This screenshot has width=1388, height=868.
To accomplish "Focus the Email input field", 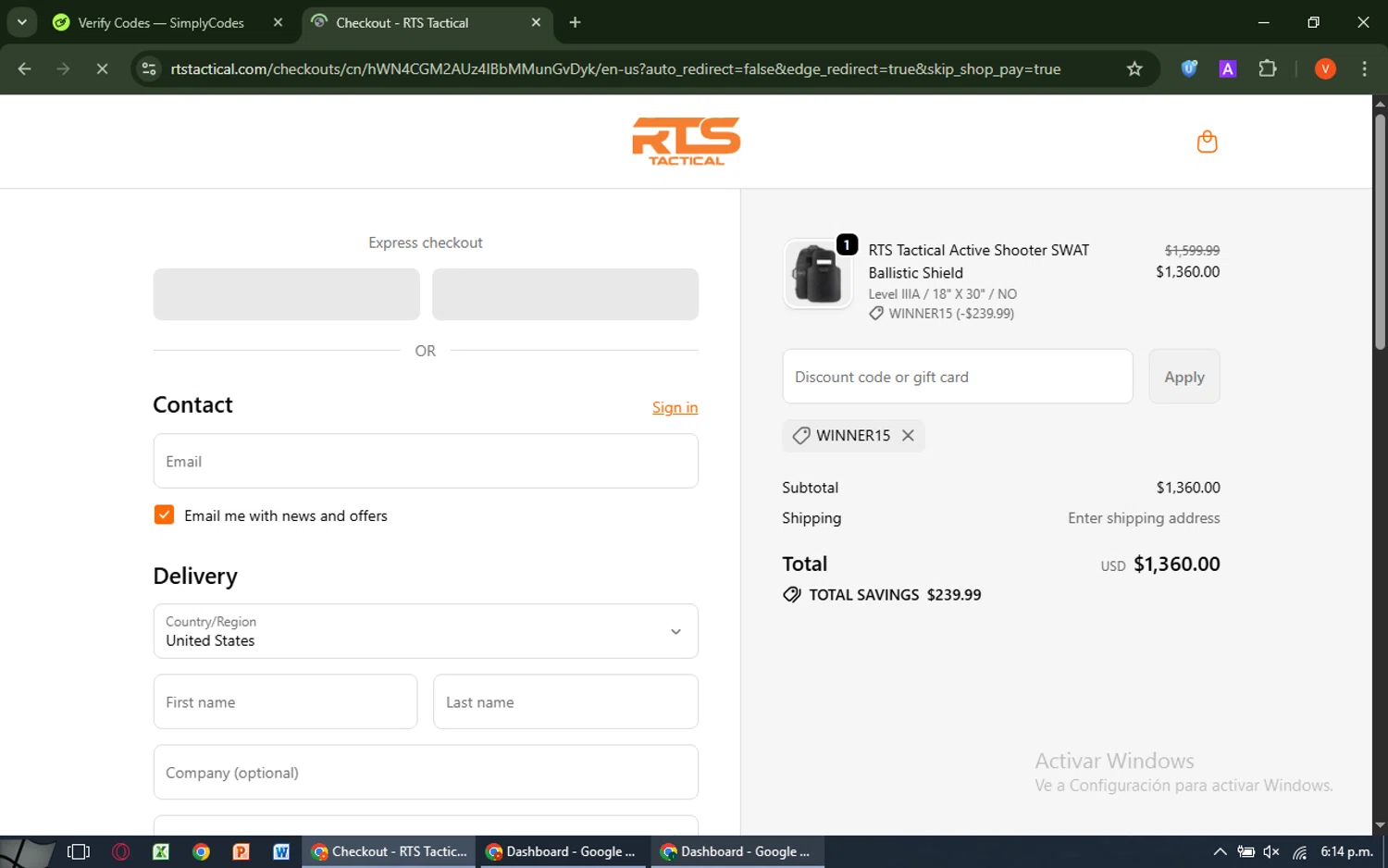I will click(x=426, y=461).
